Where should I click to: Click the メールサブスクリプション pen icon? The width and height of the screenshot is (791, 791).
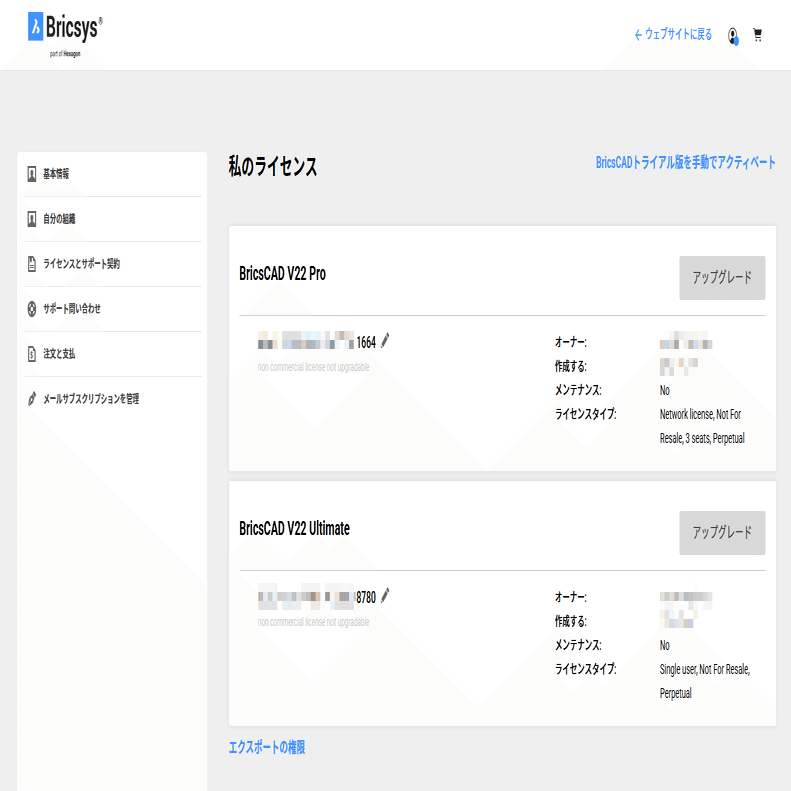tap(31, 399)
